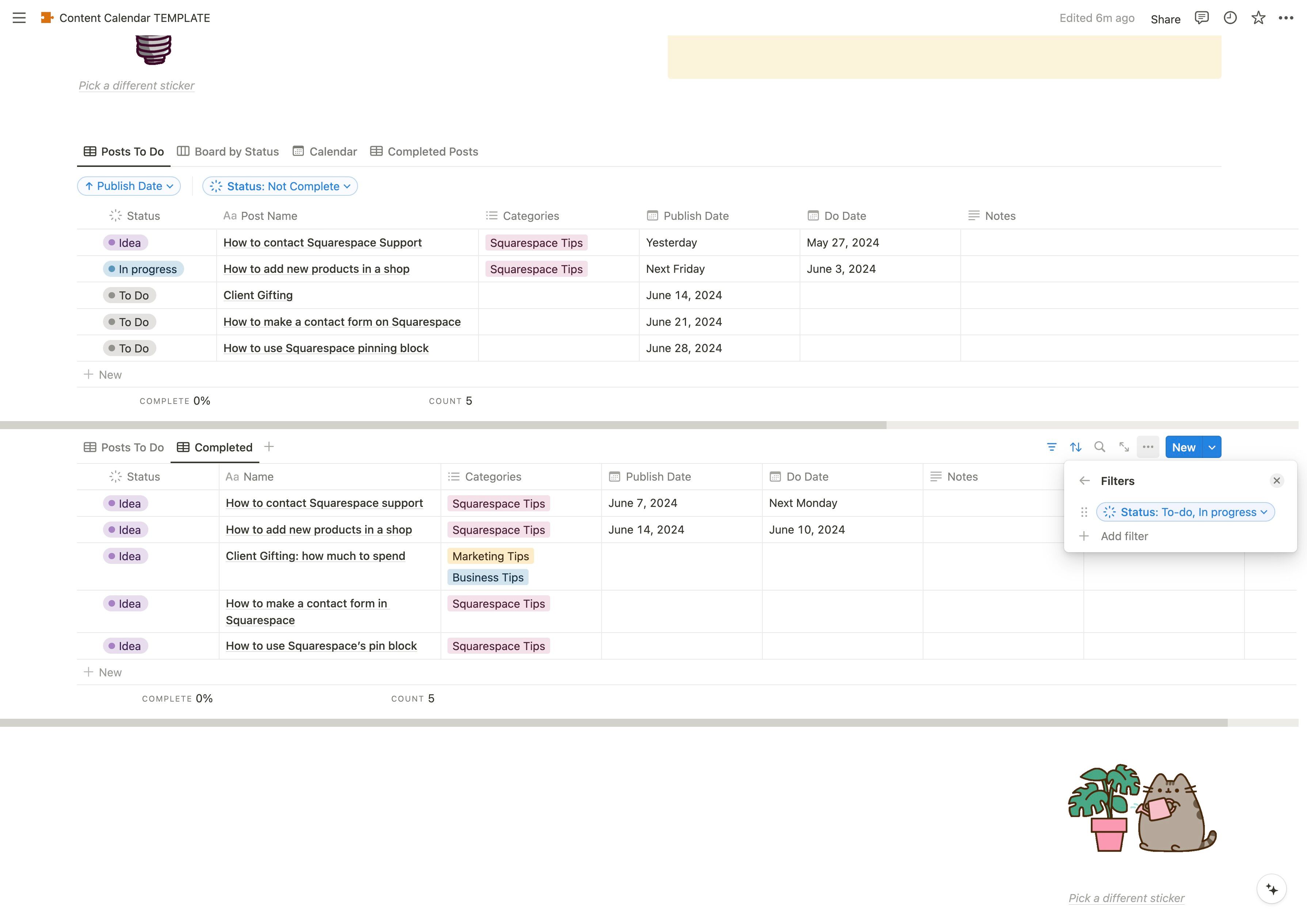Open the sidebar hamburger menu
The image size is (1307, 924).
tap(19, 18)
